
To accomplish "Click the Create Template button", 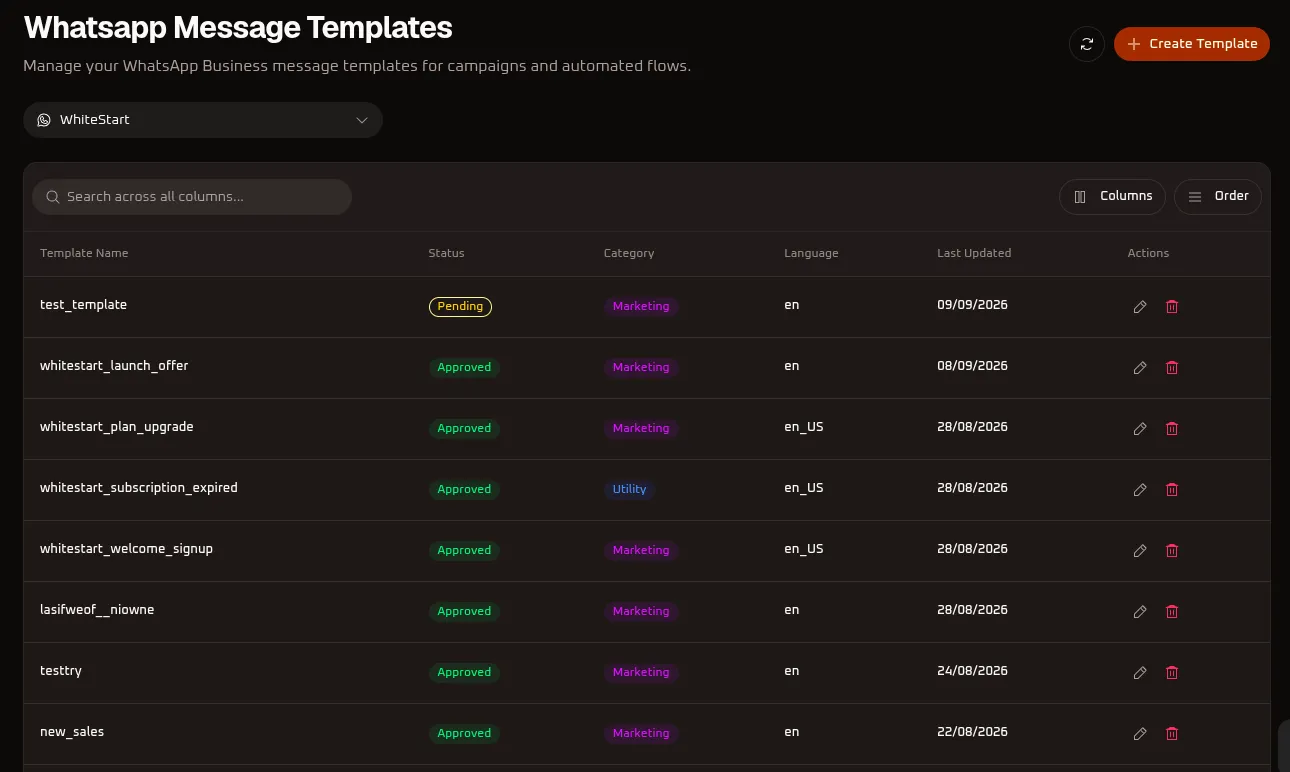I will [1192, 44].
